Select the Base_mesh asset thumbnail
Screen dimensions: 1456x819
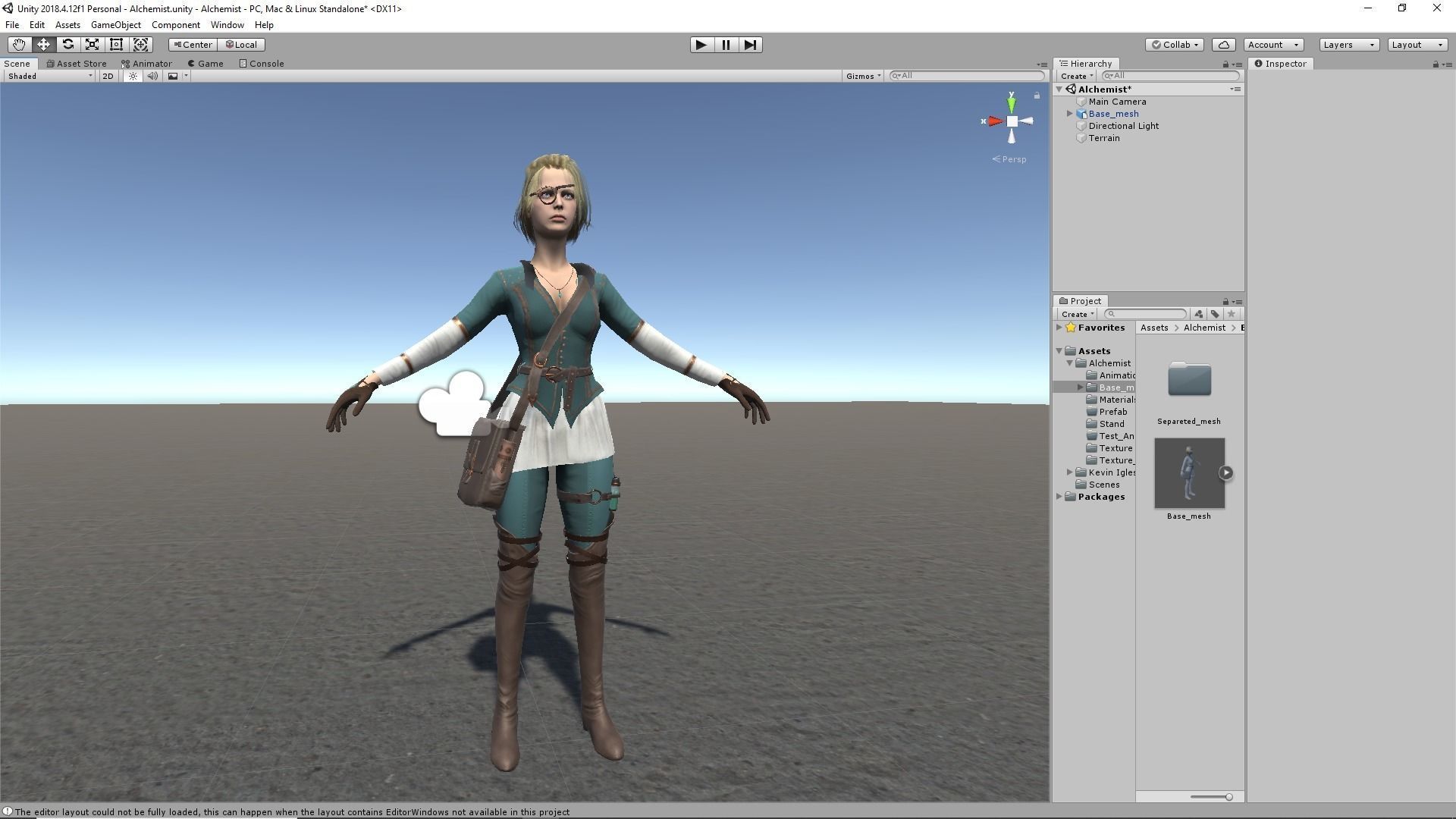[1188, 473]
